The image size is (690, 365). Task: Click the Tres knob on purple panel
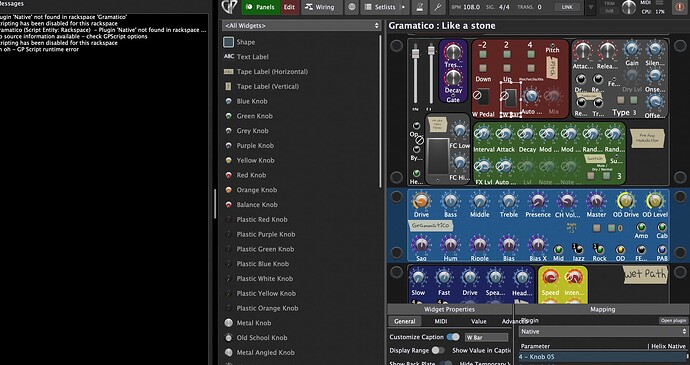453,52
